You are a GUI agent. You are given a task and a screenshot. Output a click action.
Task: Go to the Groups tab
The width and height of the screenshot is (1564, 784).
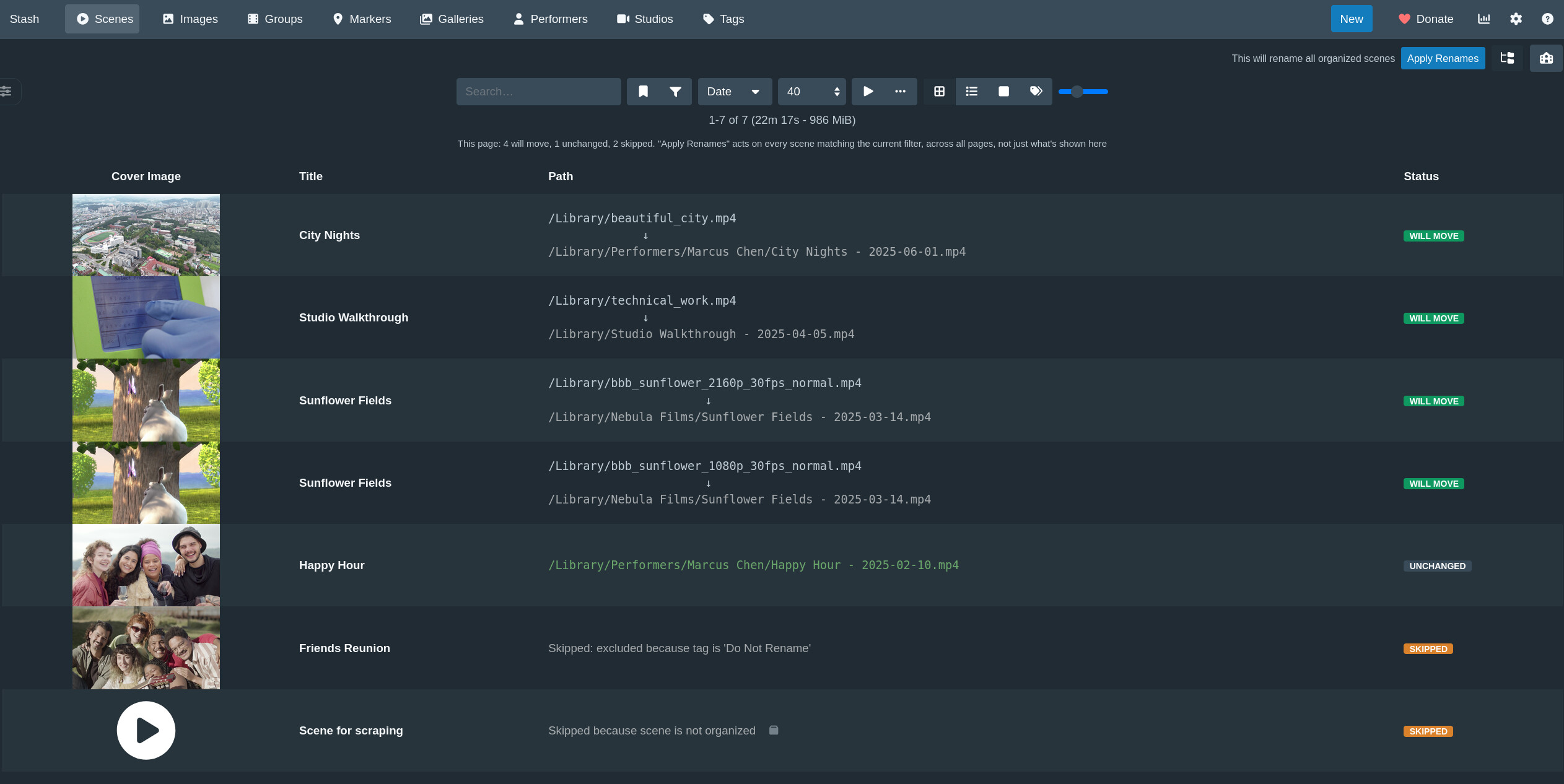click(x=276, y=19)
